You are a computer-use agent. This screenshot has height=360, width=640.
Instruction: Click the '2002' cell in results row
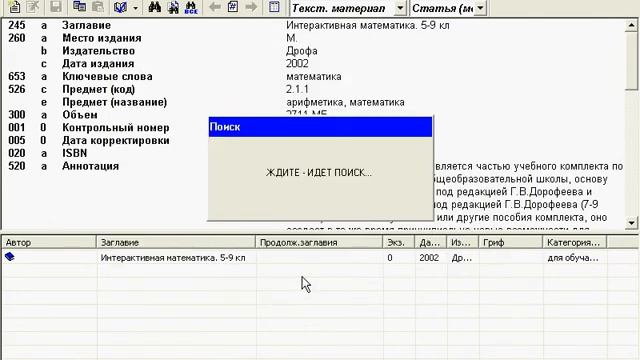[429, 258]
